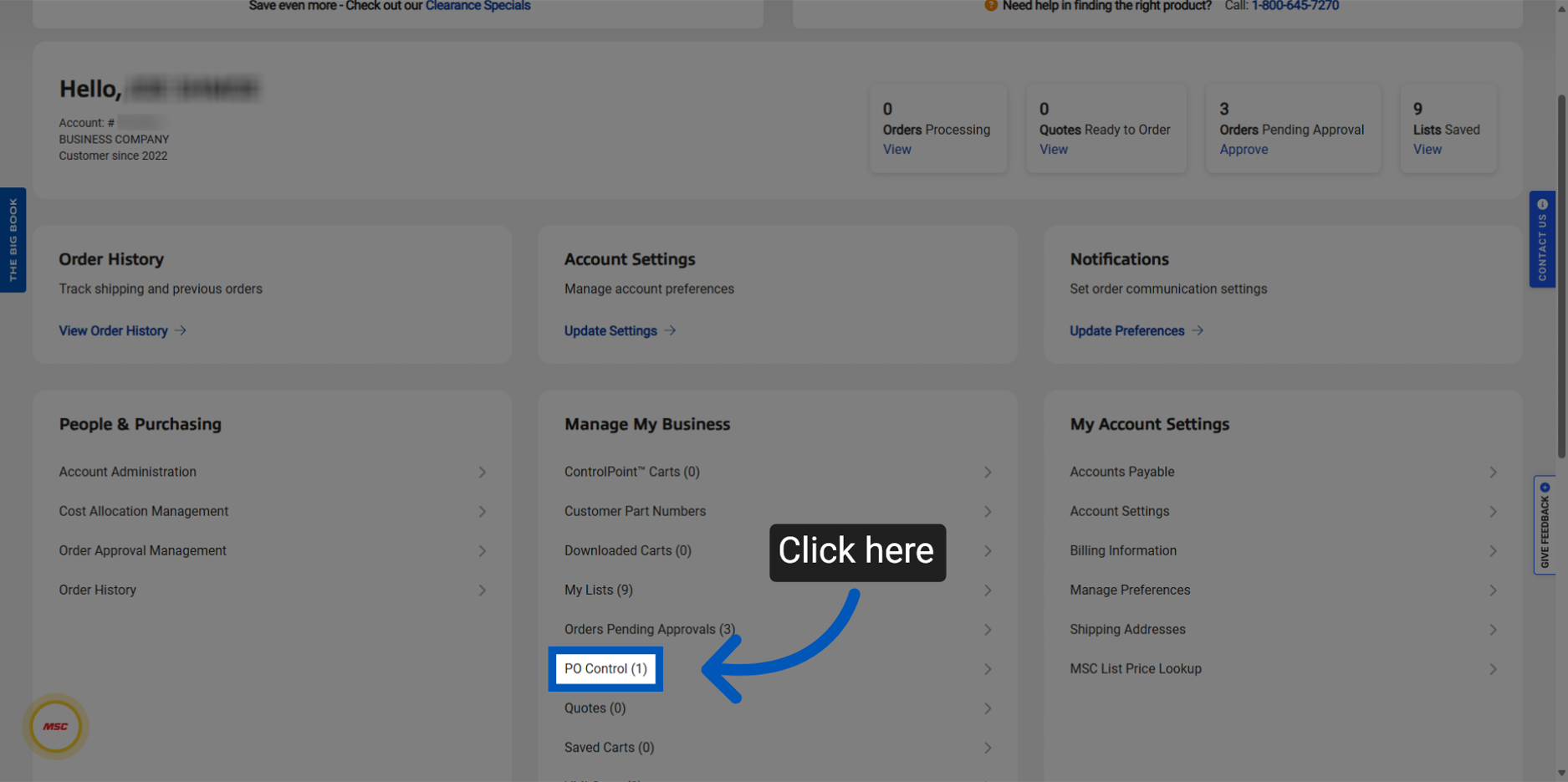Screen dimensions: 1568x782
Task: Open My Lists (9)
Action: [598, 590]
